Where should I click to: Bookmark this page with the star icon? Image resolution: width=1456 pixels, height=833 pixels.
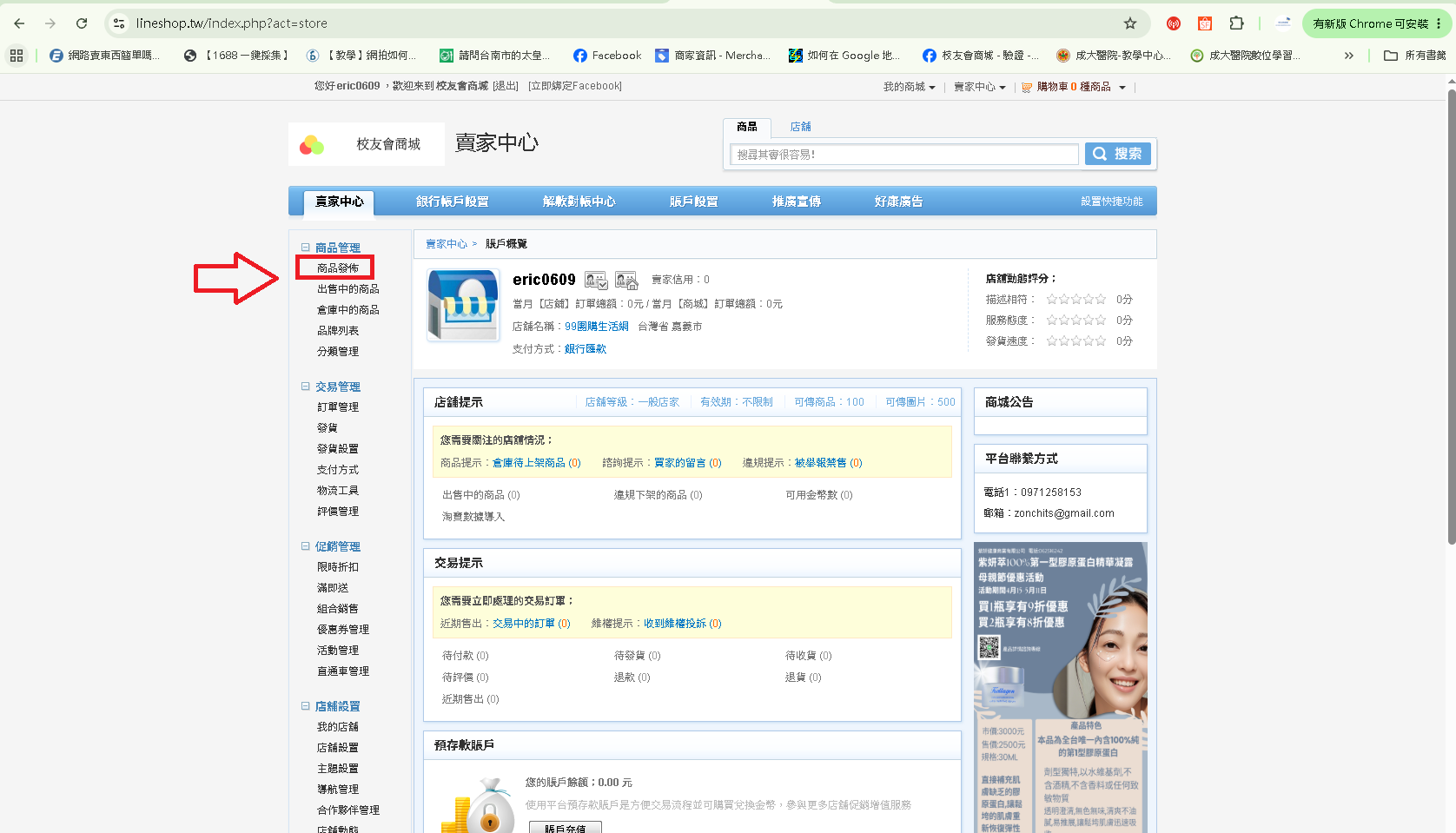pos(1130,23)
